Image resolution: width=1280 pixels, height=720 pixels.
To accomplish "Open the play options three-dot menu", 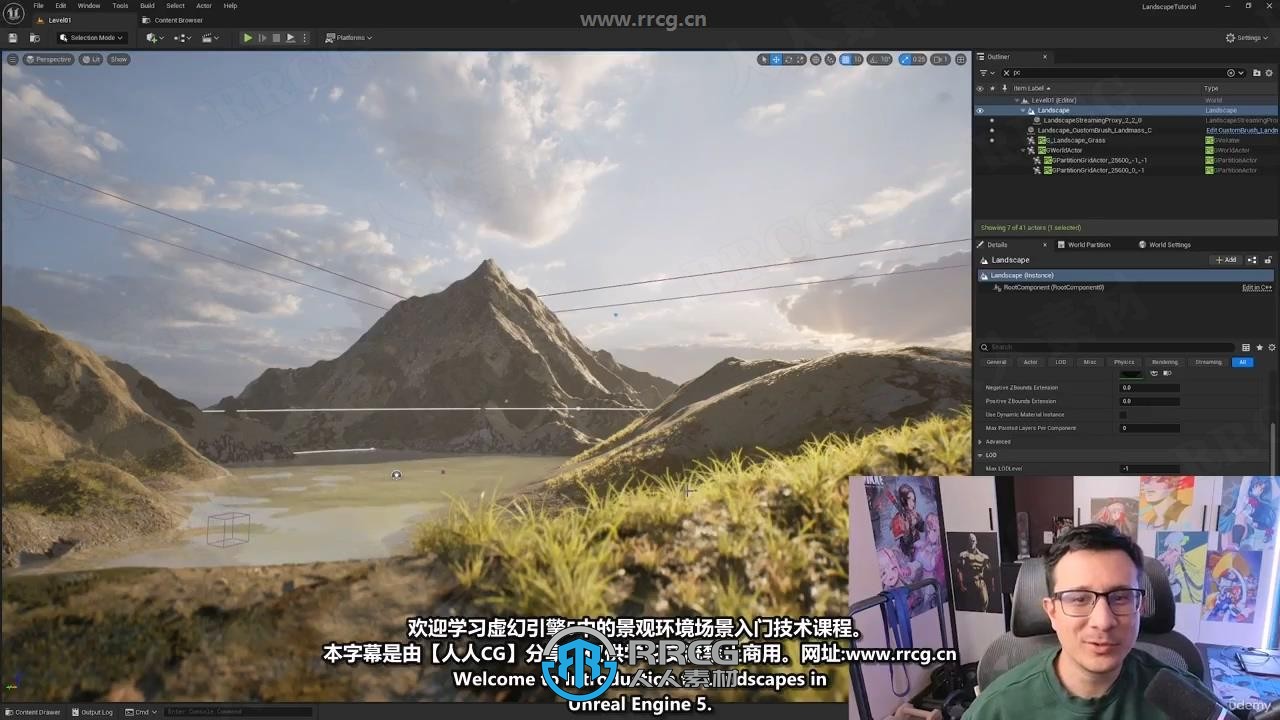I will tap(305, 38).
